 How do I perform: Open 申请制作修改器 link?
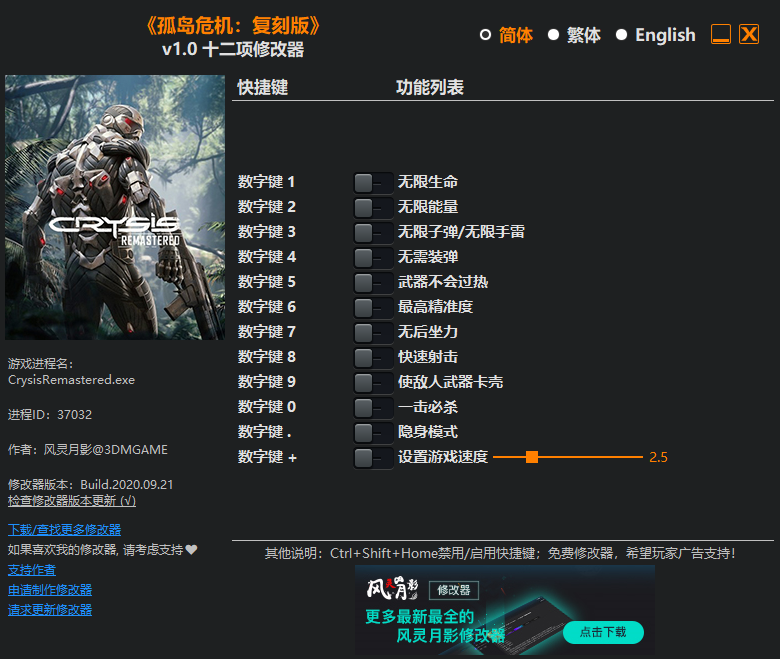[x=50, y=590]
